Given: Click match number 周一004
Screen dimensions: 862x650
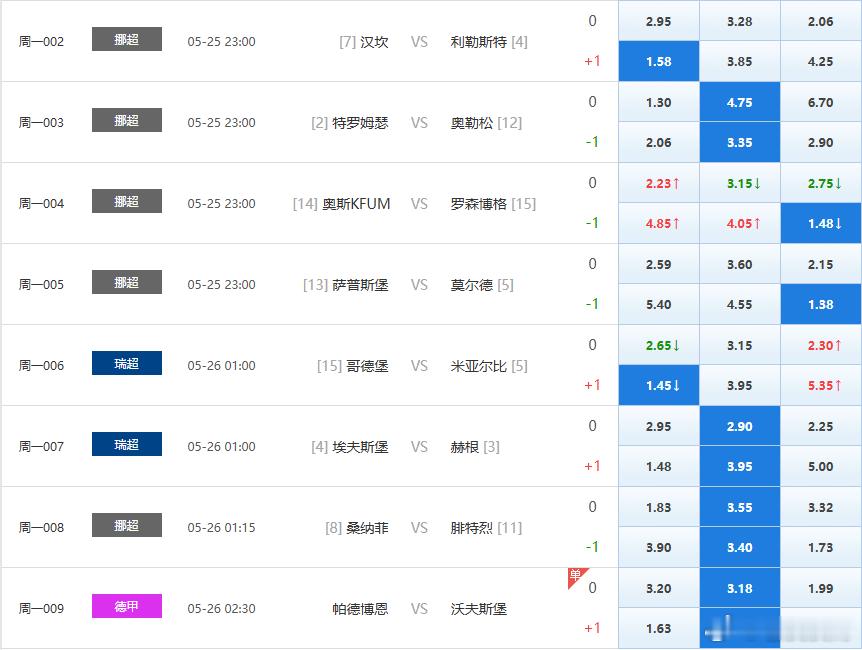Looking at the screenshot, I should [41, 203].
